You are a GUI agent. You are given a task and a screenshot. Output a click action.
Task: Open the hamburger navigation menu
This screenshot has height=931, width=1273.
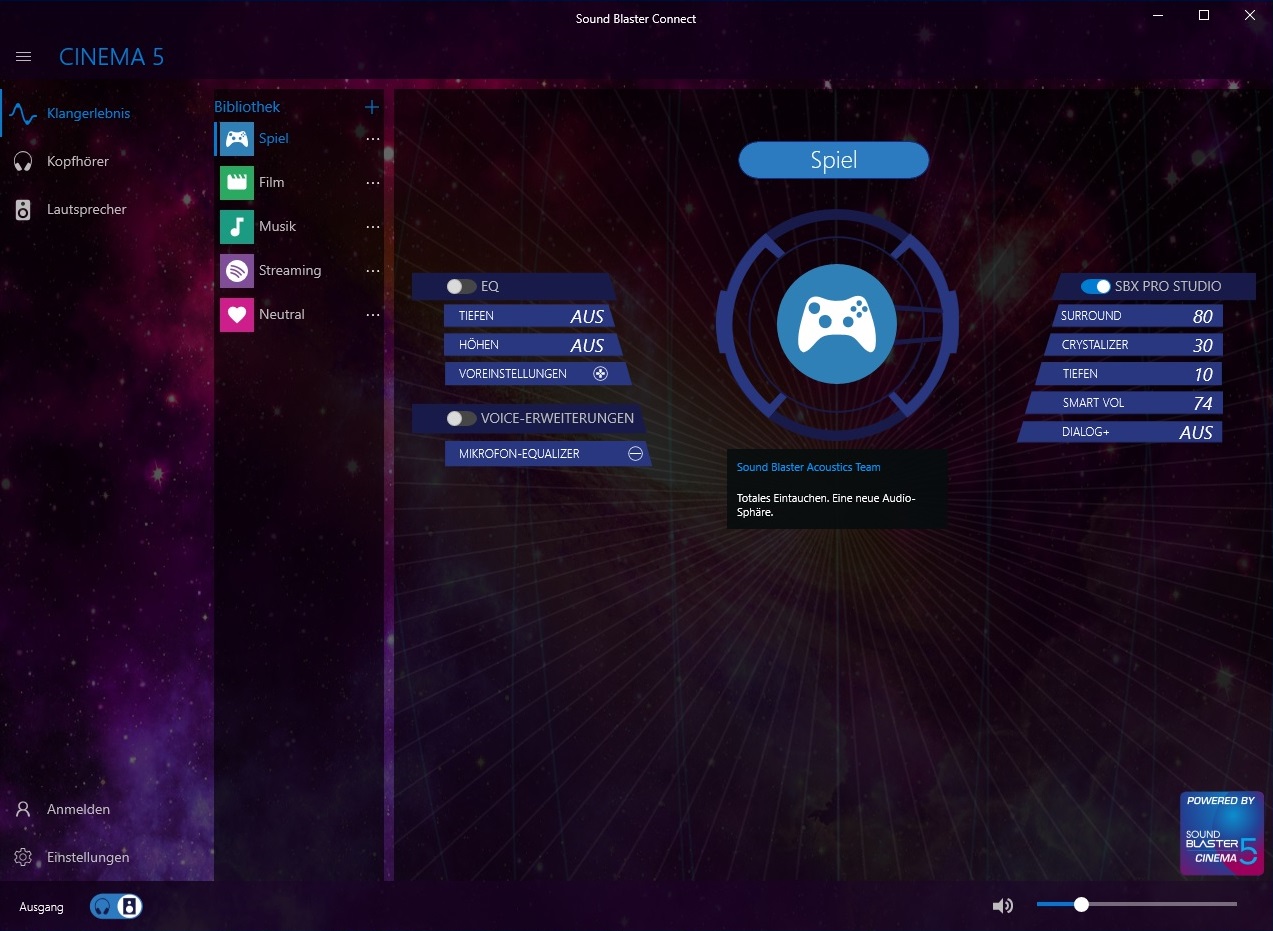pos(24,57)
